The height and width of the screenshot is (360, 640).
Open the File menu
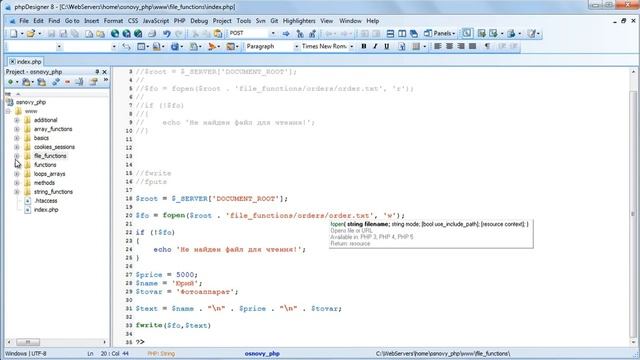pos(24,21)
